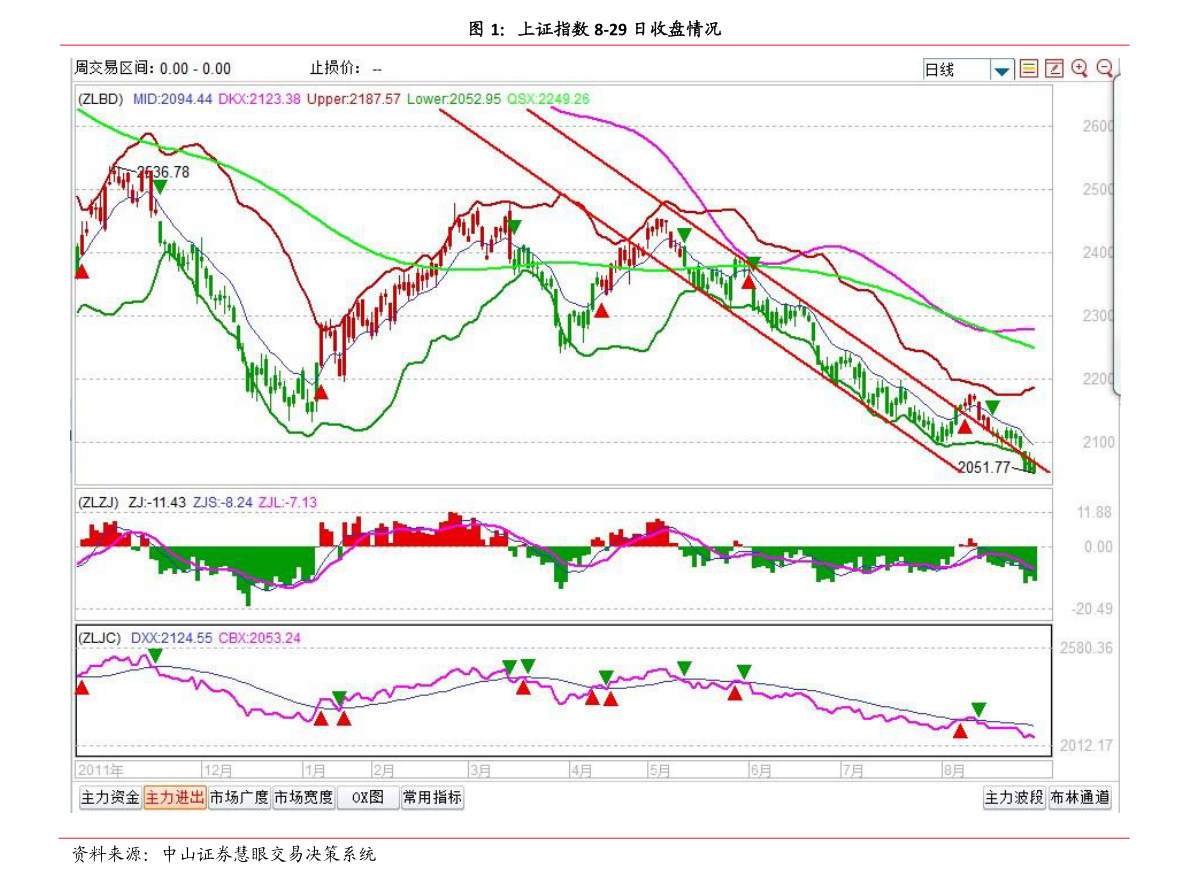Click red buy arrow at chart's far left
Image resolution: width=1191 pixels, height=885 pixels.
tap(81, 270)
